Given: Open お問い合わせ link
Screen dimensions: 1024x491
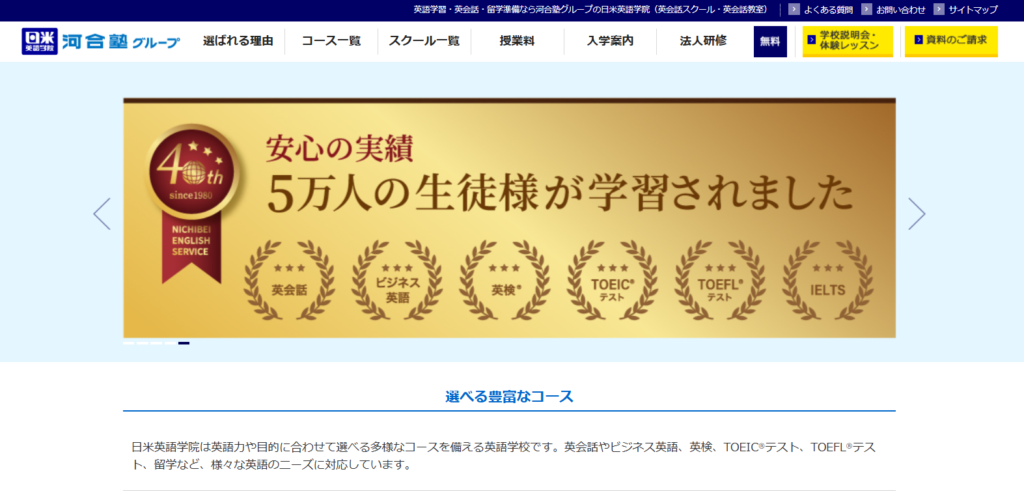Looking at the screenshot, I should coord(901,10).
